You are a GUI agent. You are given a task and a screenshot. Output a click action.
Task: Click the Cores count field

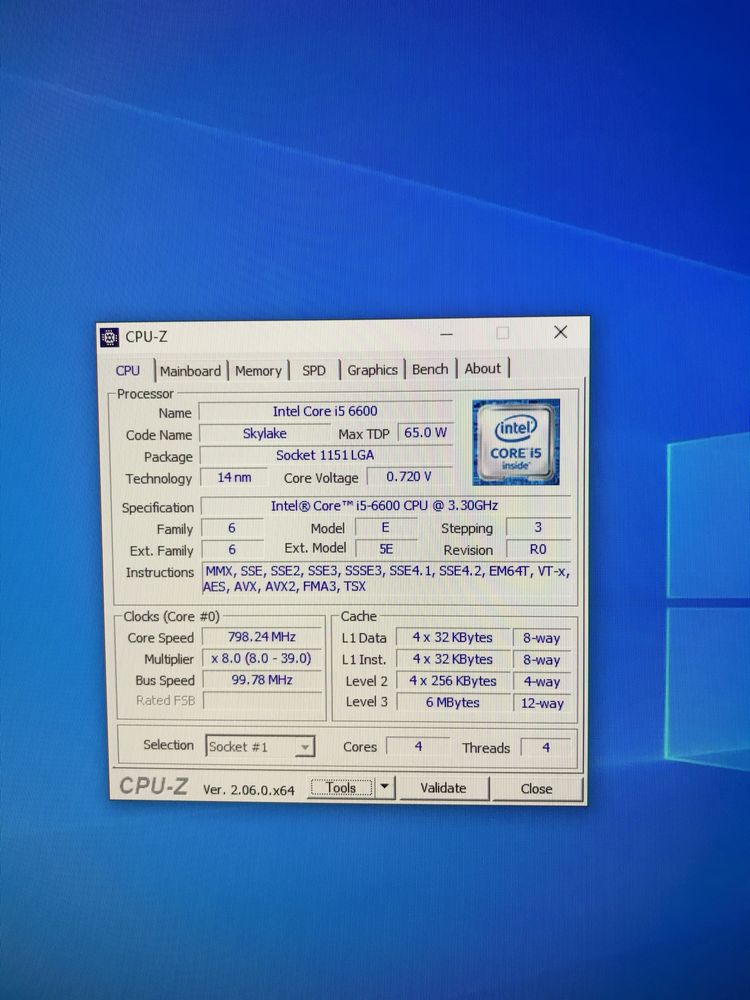[x=418, y=746]
